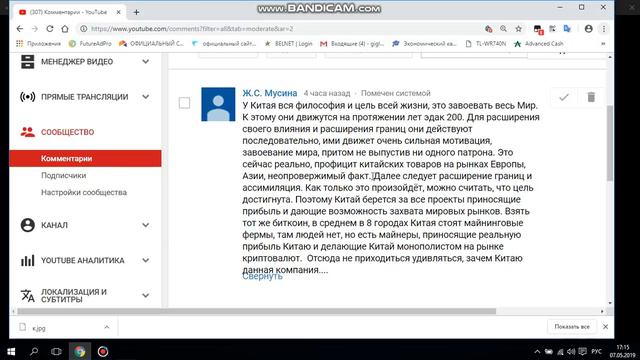Click the browser forward arrow

point(35,29)
